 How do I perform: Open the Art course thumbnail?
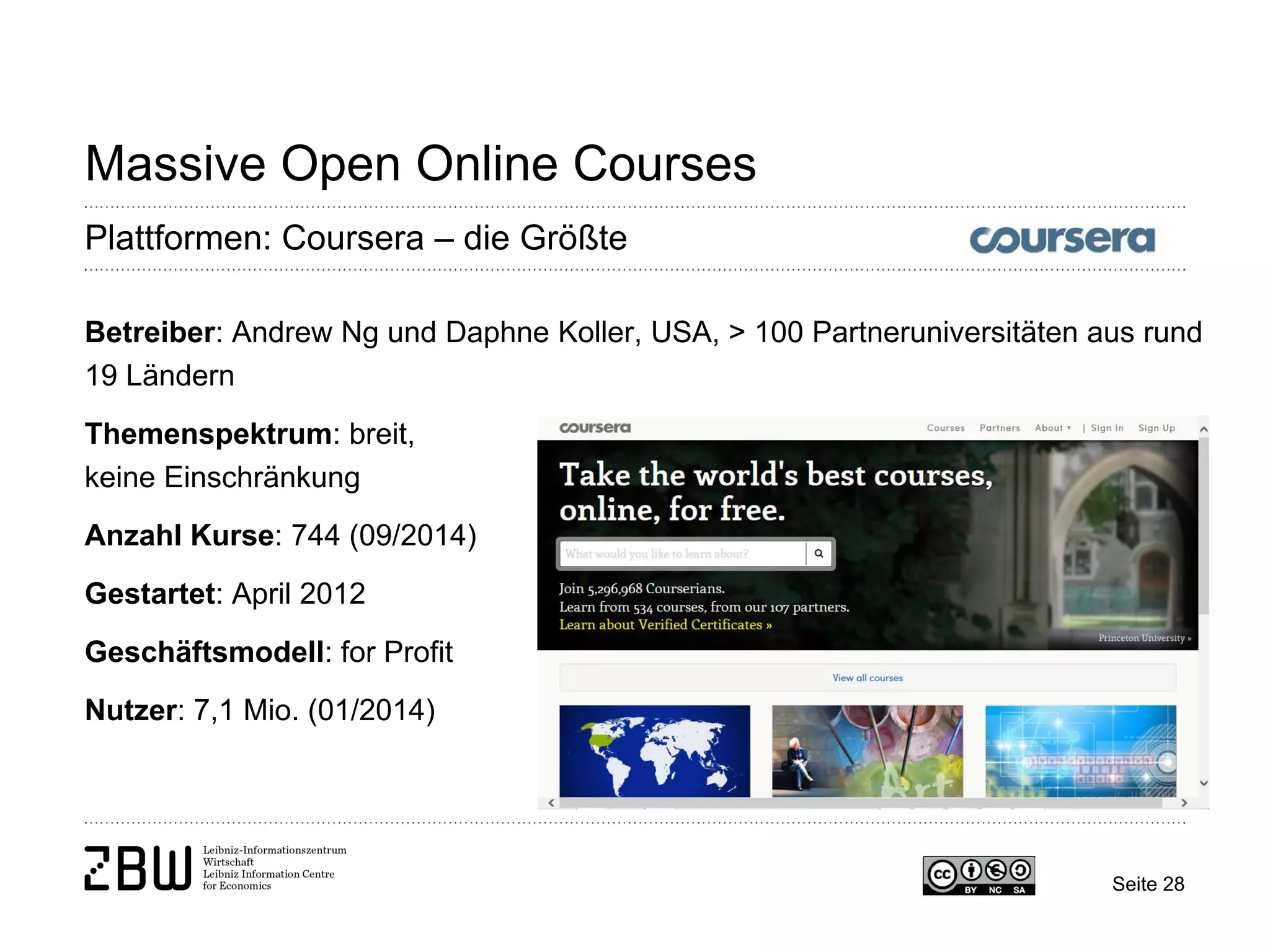868,751
